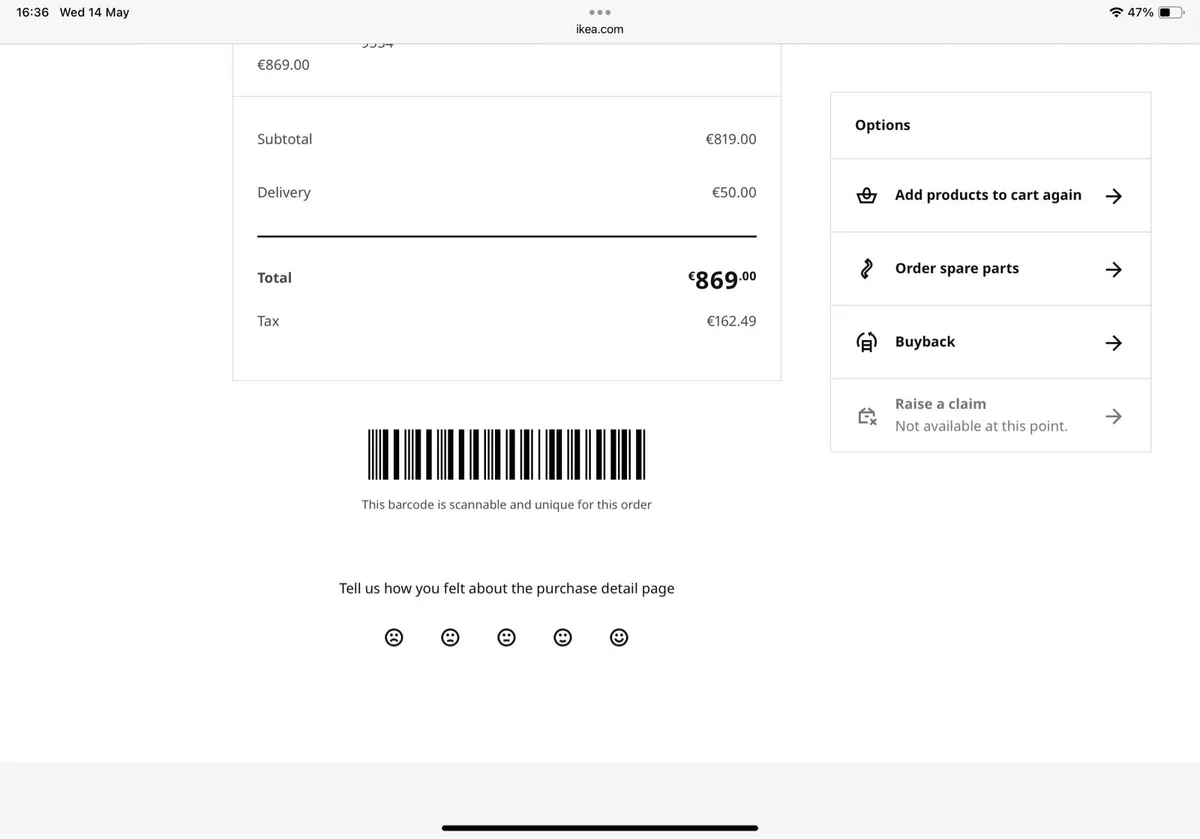Click the Tax amount €162.49
The image size is (1200, 839).
click(731, 321)
